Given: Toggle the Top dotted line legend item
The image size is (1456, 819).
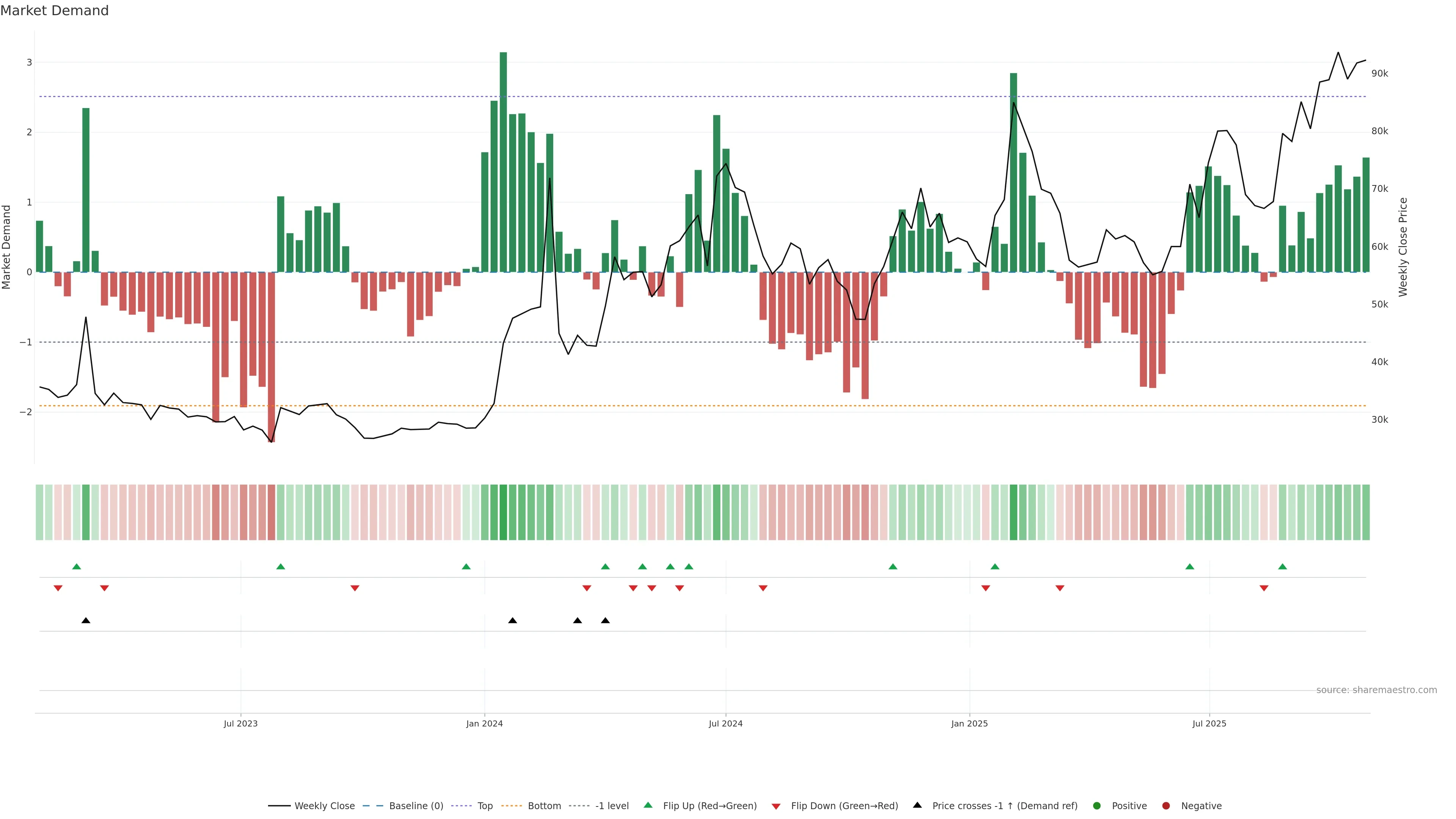Looking at the screenshot, I should pyautogui.click(x=485, y=806).
